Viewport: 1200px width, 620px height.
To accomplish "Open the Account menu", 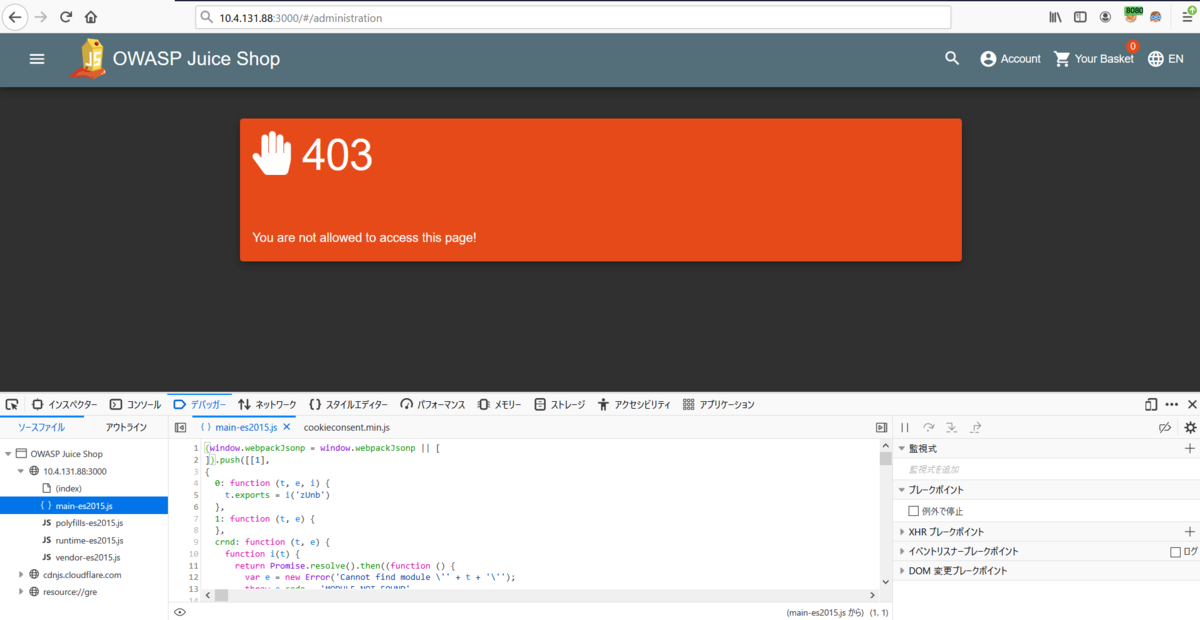I will [1010, 59].
